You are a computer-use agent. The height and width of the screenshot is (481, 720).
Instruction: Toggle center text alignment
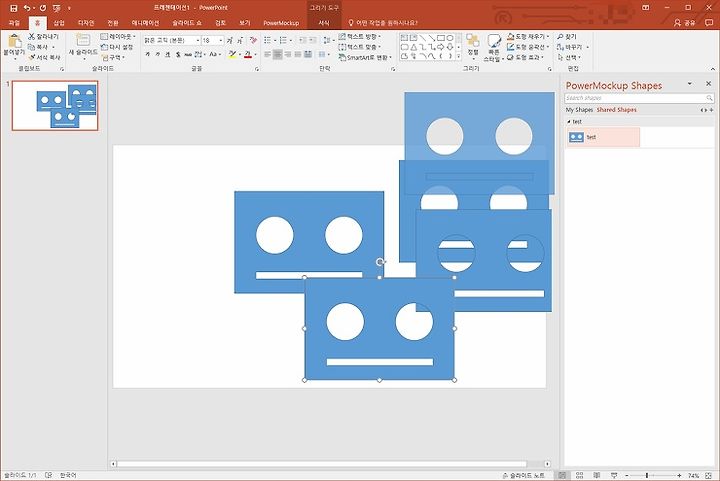(x=278, y=54)
